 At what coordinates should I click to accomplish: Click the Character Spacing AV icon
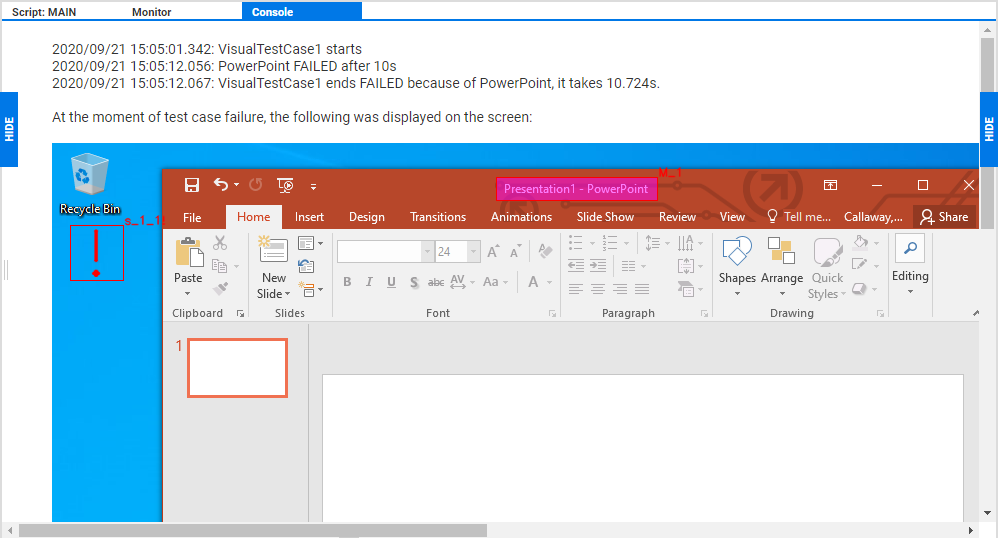(x=458, y=281)
